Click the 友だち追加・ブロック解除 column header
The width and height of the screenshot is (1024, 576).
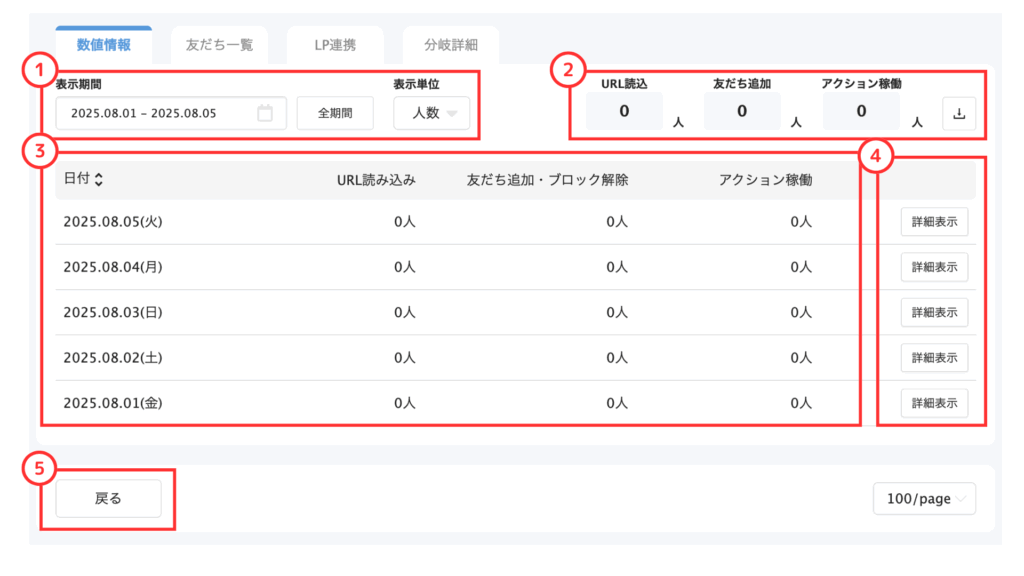(x=547, y=180)
